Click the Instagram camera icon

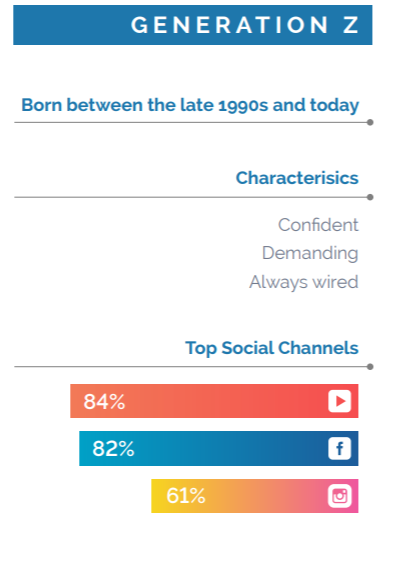point(339,496)
